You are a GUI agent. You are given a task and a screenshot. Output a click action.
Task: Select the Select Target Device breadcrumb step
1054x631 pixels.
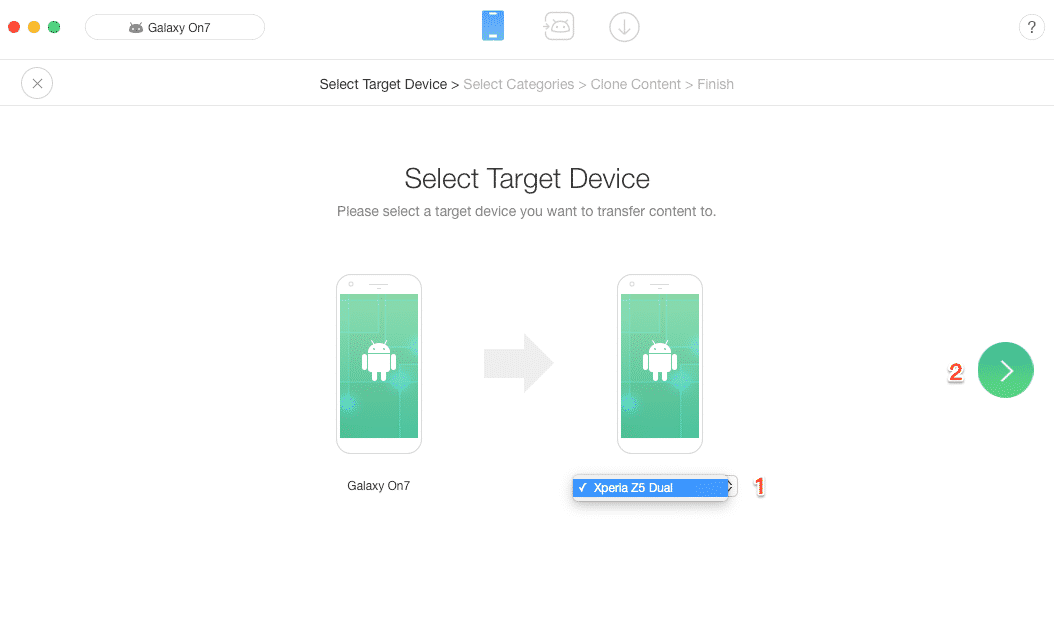(383, 84)
